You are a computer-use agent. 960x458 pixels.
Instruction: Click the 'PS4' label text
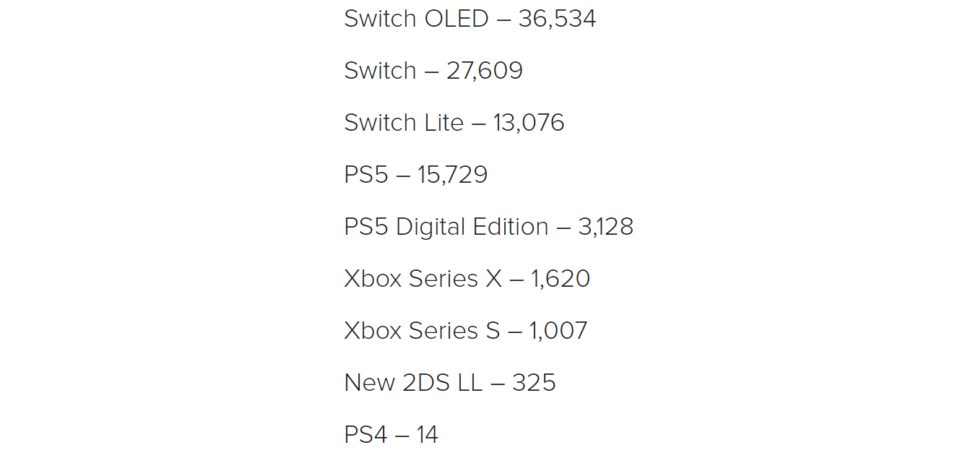pos(366,435)
